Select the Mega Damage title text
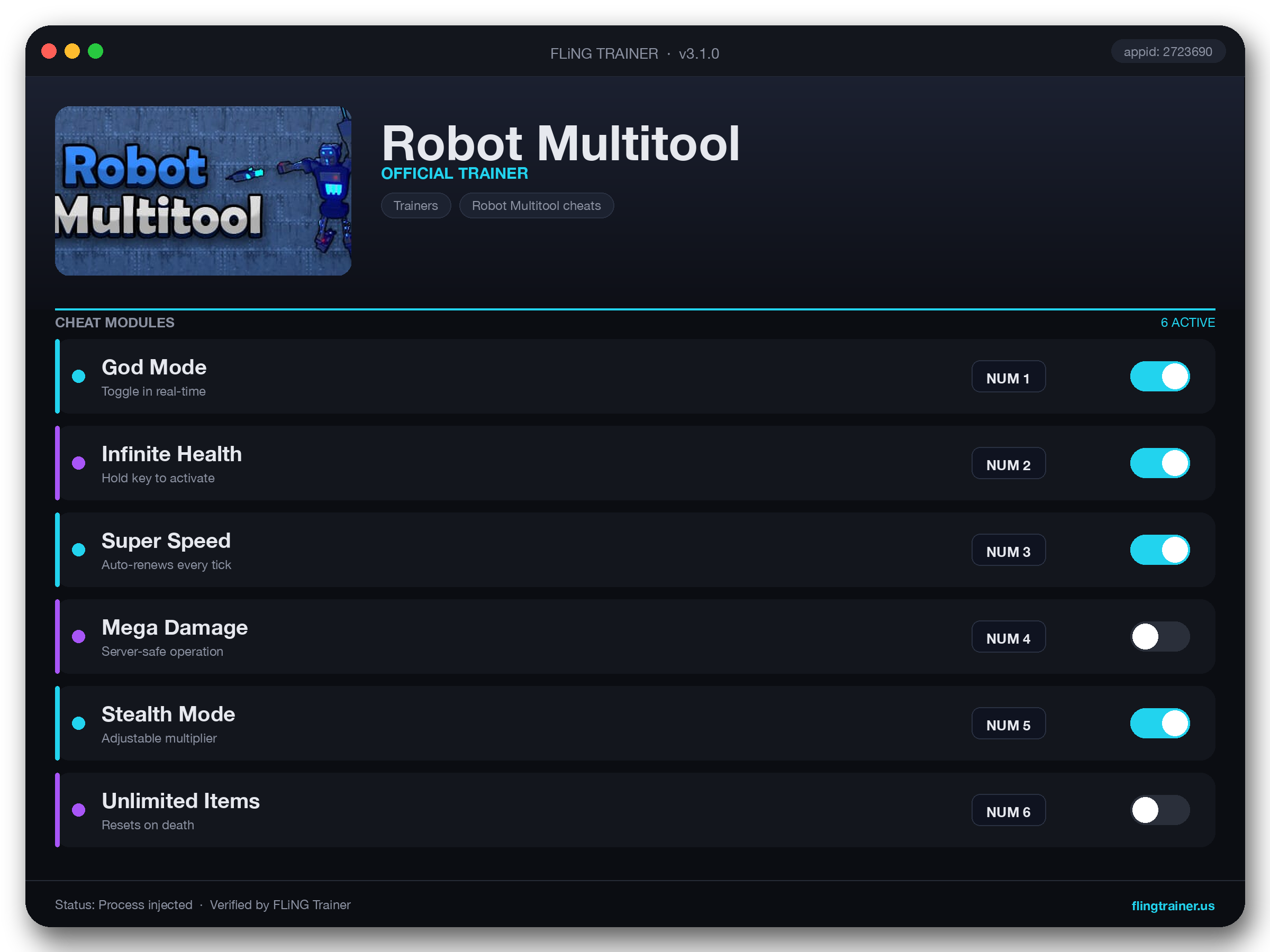1270x952 pixels. (175, 627)
